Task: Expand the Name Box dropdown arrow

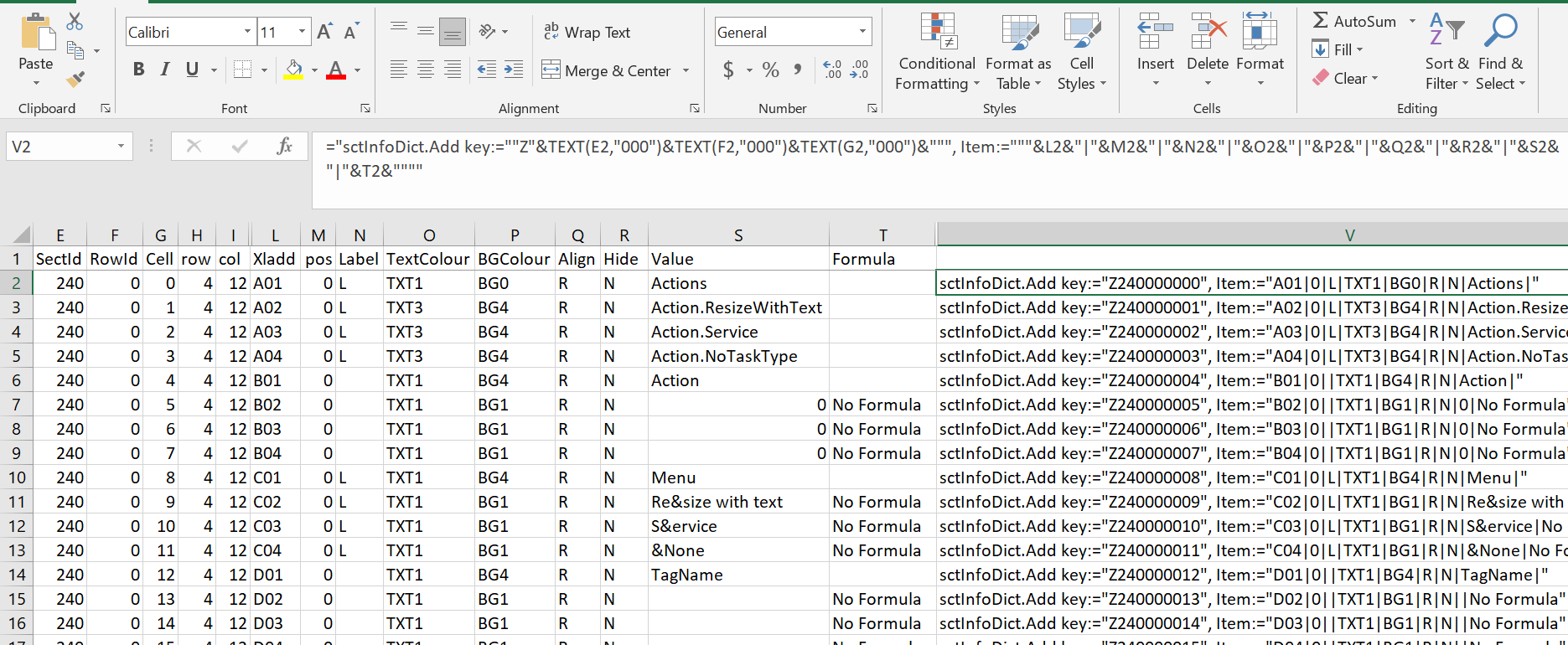Action: (121, 147)
